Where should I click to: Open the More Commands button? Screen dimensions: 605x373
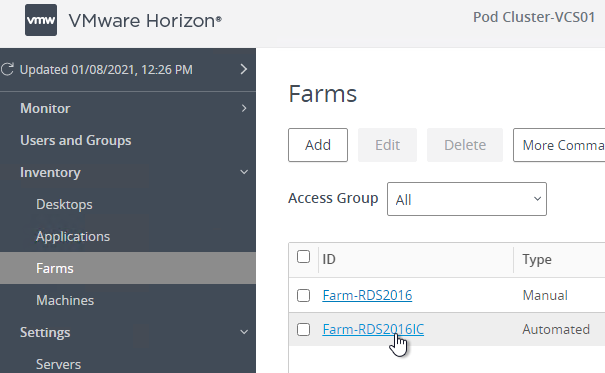[x=559, y=145]
